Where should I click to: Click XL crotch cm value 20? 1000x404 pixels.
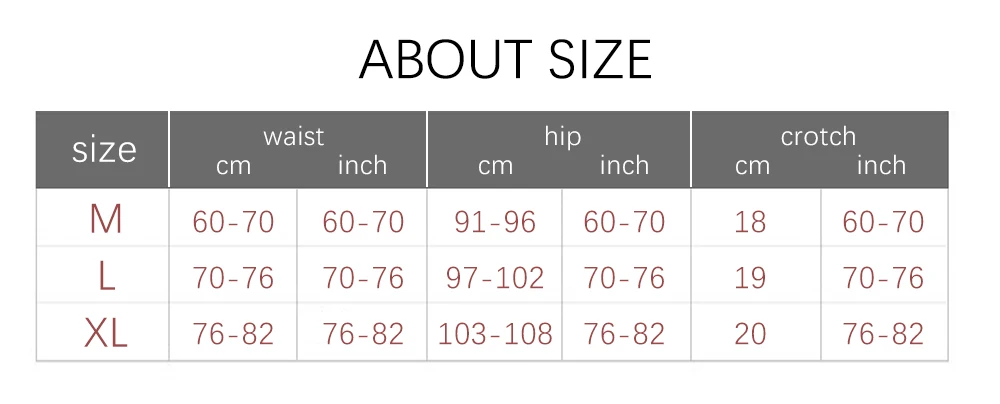click(750, 333)
